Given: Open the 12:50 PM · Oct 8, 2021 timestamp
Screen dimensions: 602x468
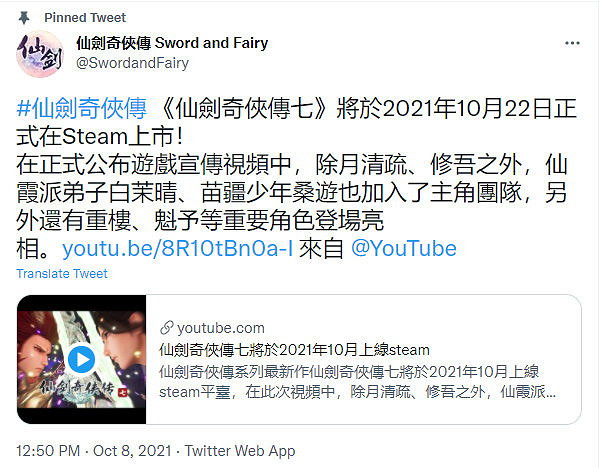Looking at the screenshot, I should 94,450.
